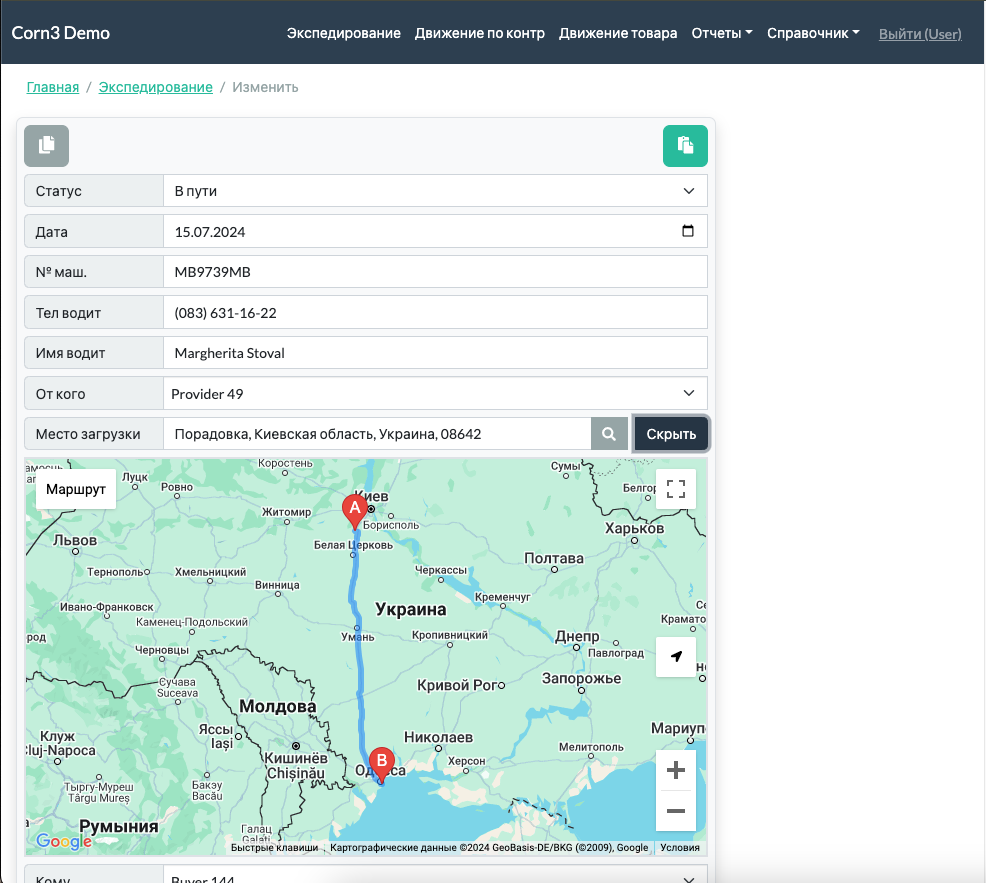
Task: Click the Маршрут button on the map
Action: click(76, 490)
